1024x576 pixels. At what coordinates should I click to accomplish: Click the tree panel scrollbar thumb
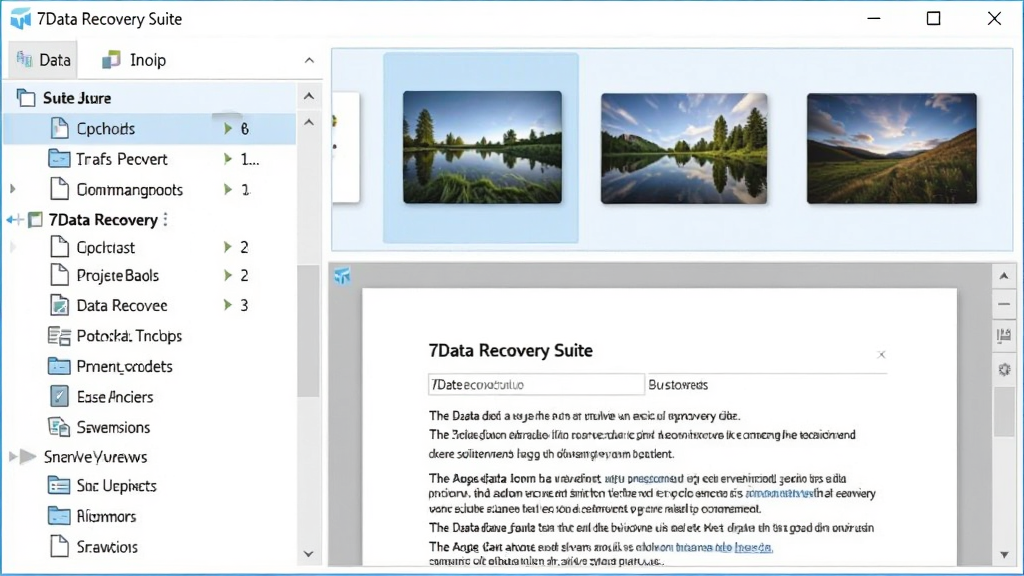point(308,331)
